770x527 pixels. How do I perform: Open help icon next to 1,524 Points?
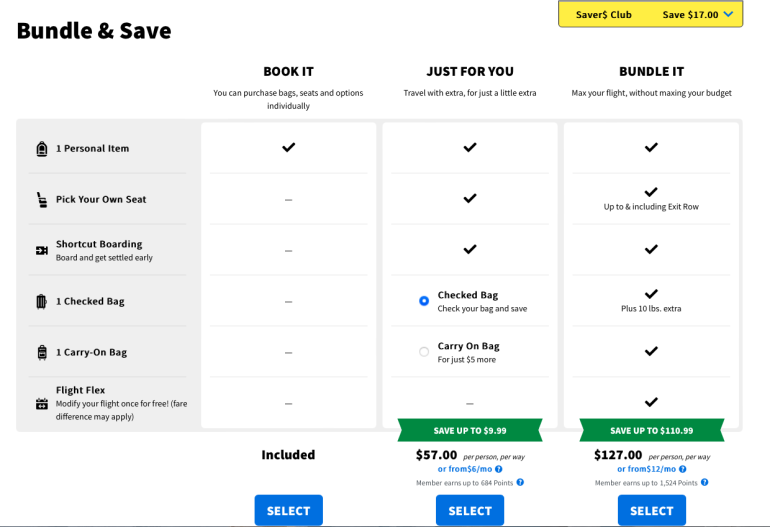click(704, 483)
